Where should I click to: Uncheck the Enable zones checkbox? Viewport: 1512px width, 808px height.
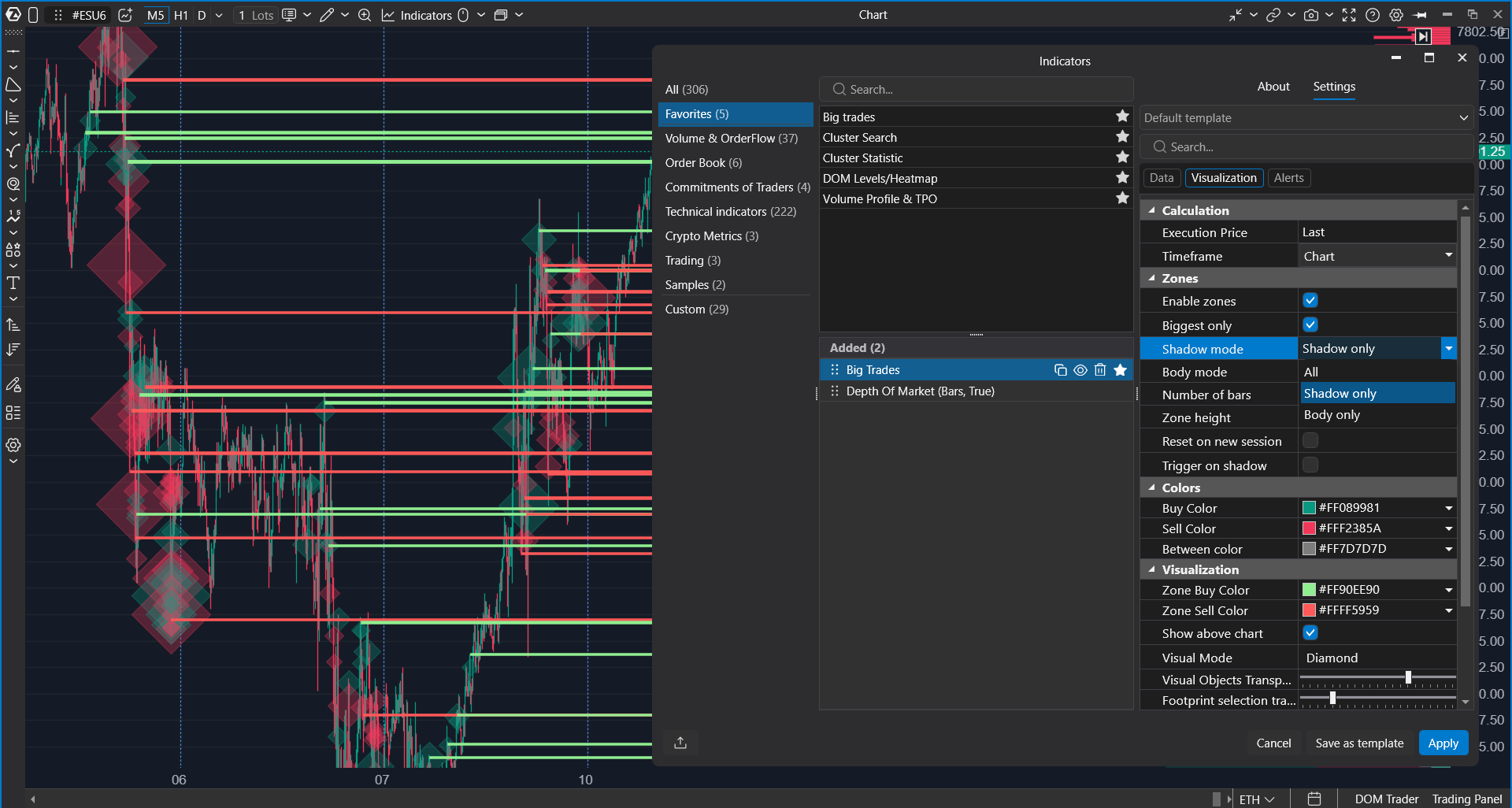[1310, 301]
